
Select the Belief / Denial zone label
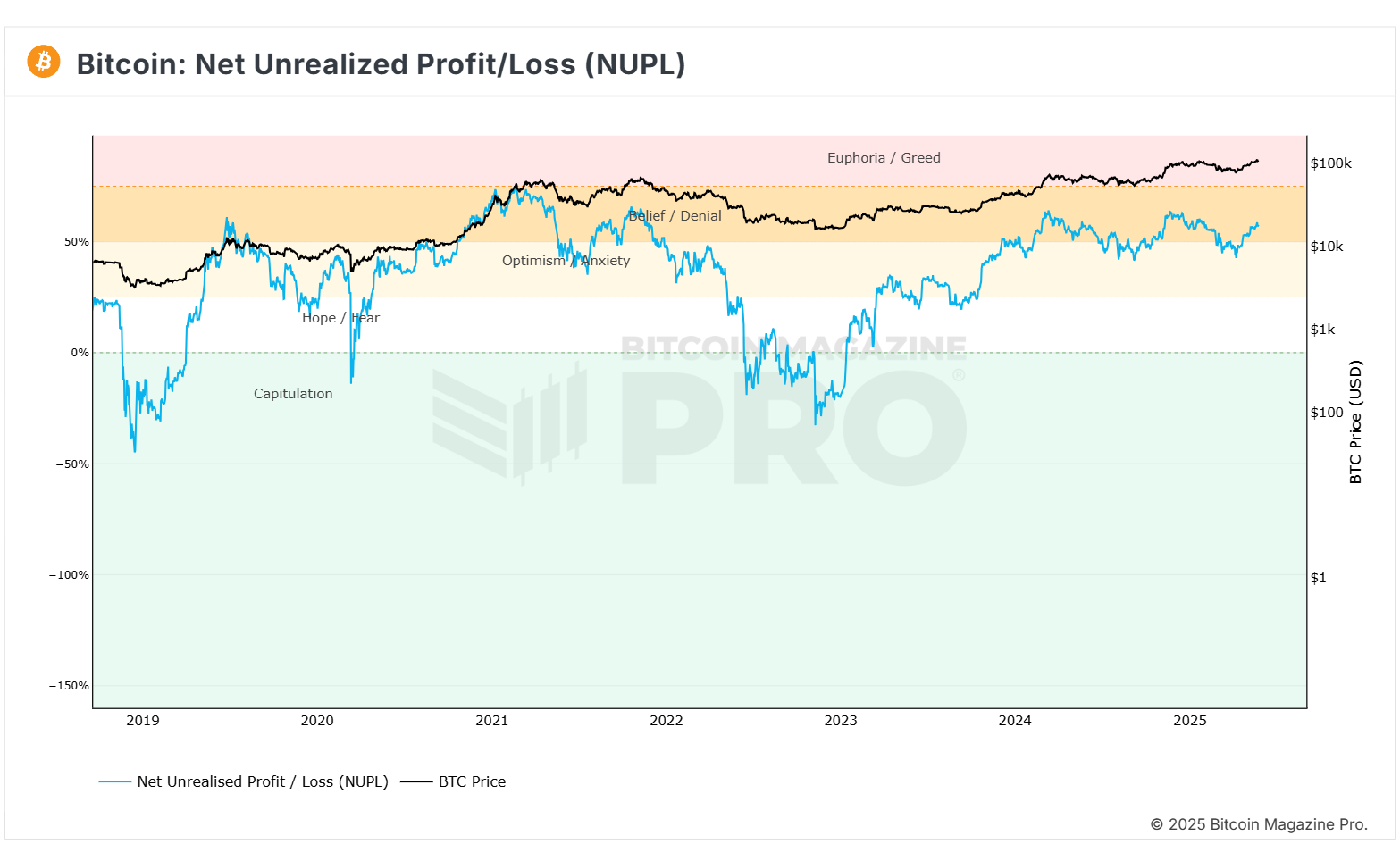[x=675, y=216]
